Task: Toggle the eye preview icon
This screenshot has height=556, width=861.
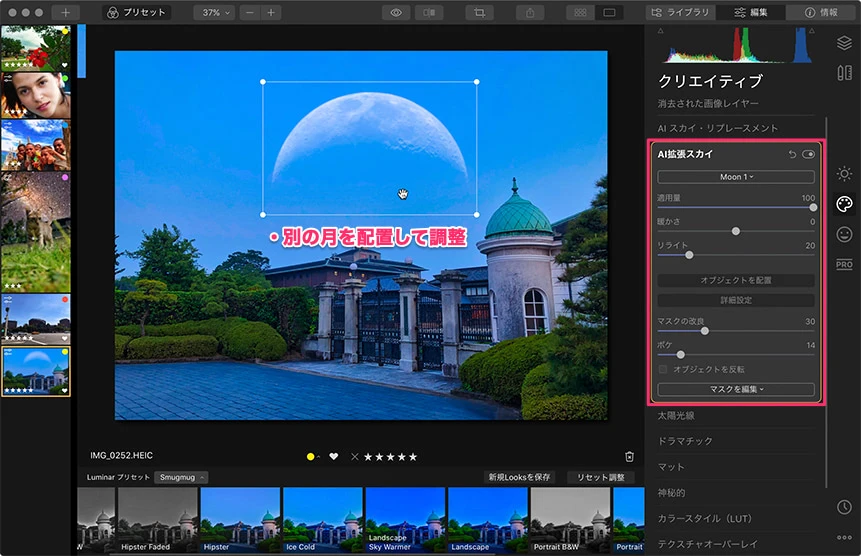Action: tap(396, 12)
